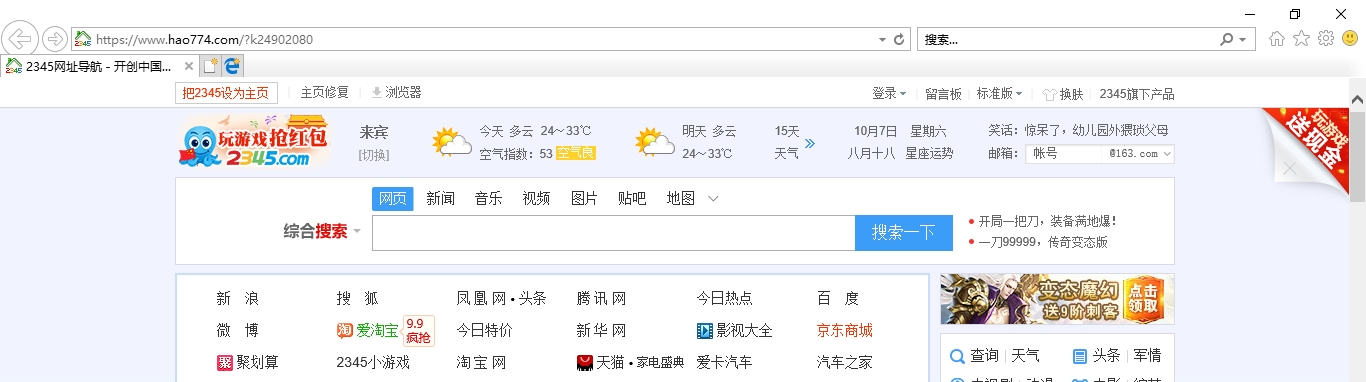1366x382 pixels.
Task: Open 天猫·家电盛典 link
Action: click(630, 362)
